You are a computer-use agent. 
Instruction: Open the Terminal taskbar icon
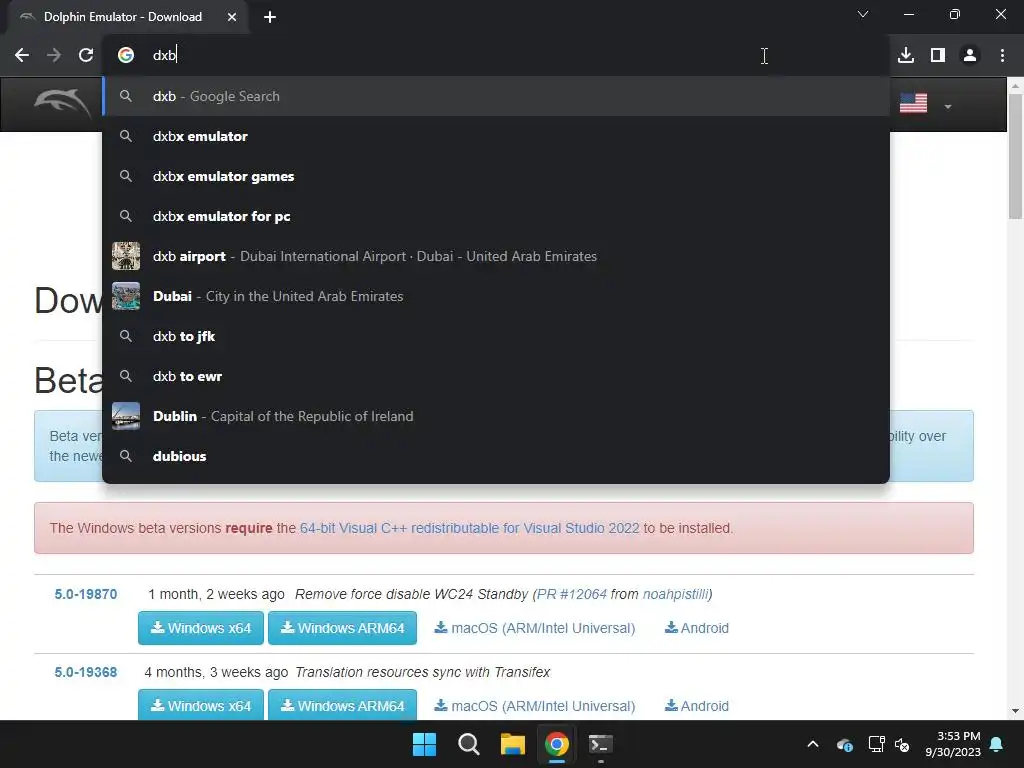600,744
